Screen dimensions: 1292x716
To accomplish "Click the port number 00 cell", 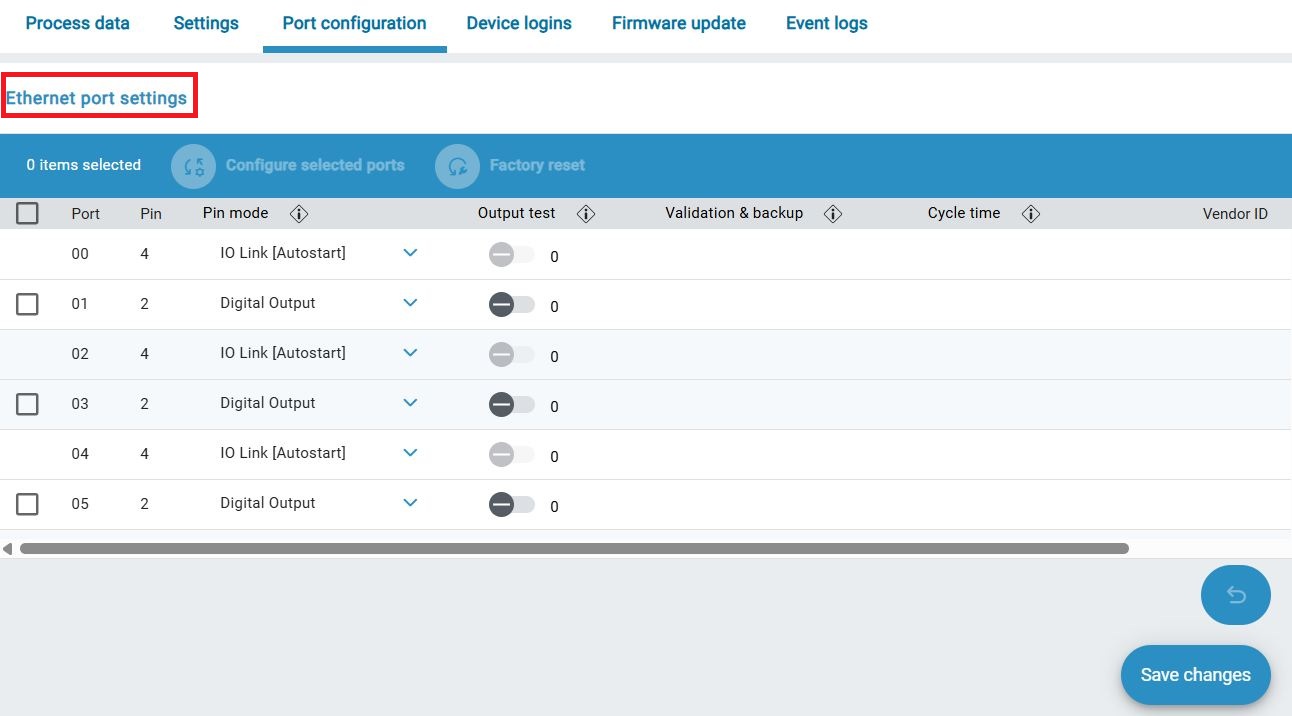I will 80,254.
